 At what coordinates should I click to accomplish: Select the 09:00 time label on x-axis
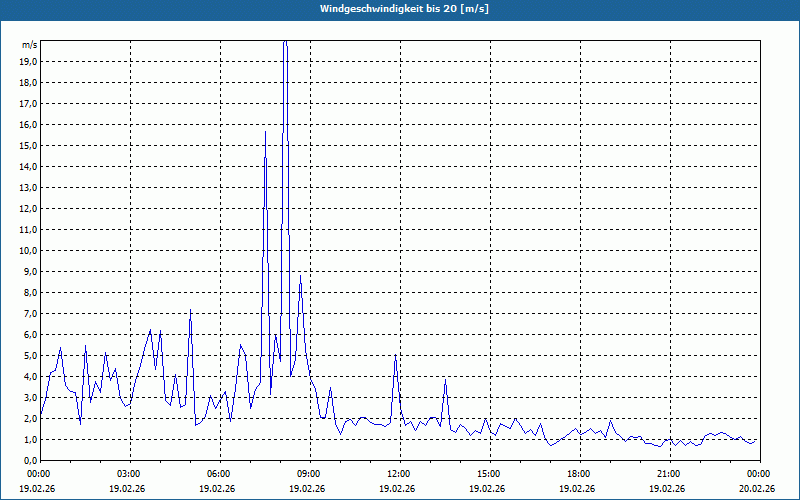point(308,474)
